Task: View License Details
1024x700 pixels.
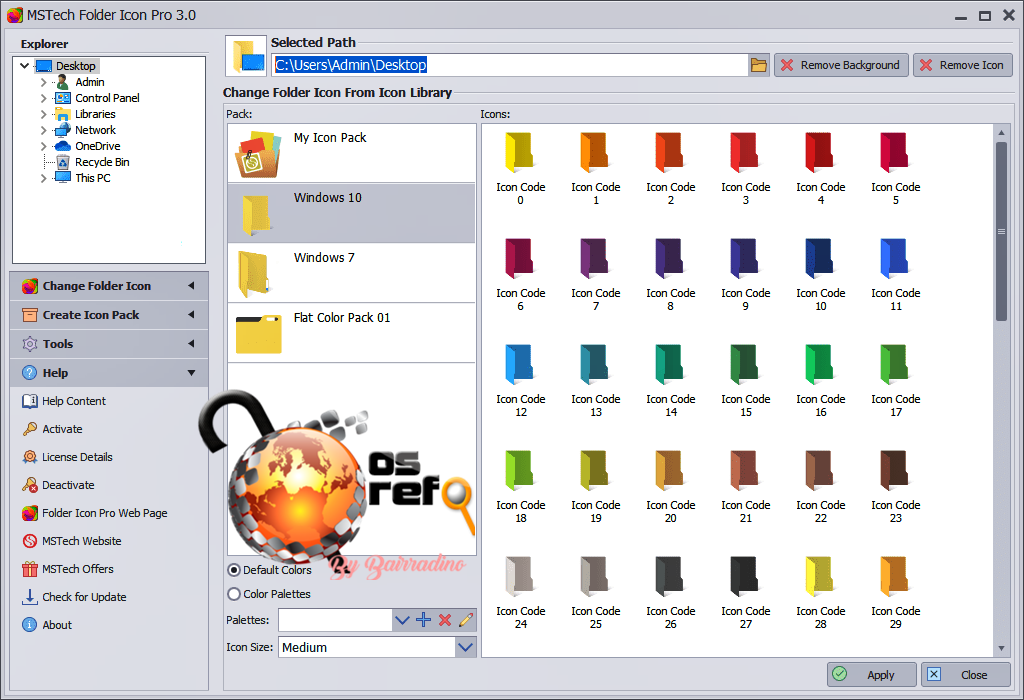Action: tap(67, 457)
